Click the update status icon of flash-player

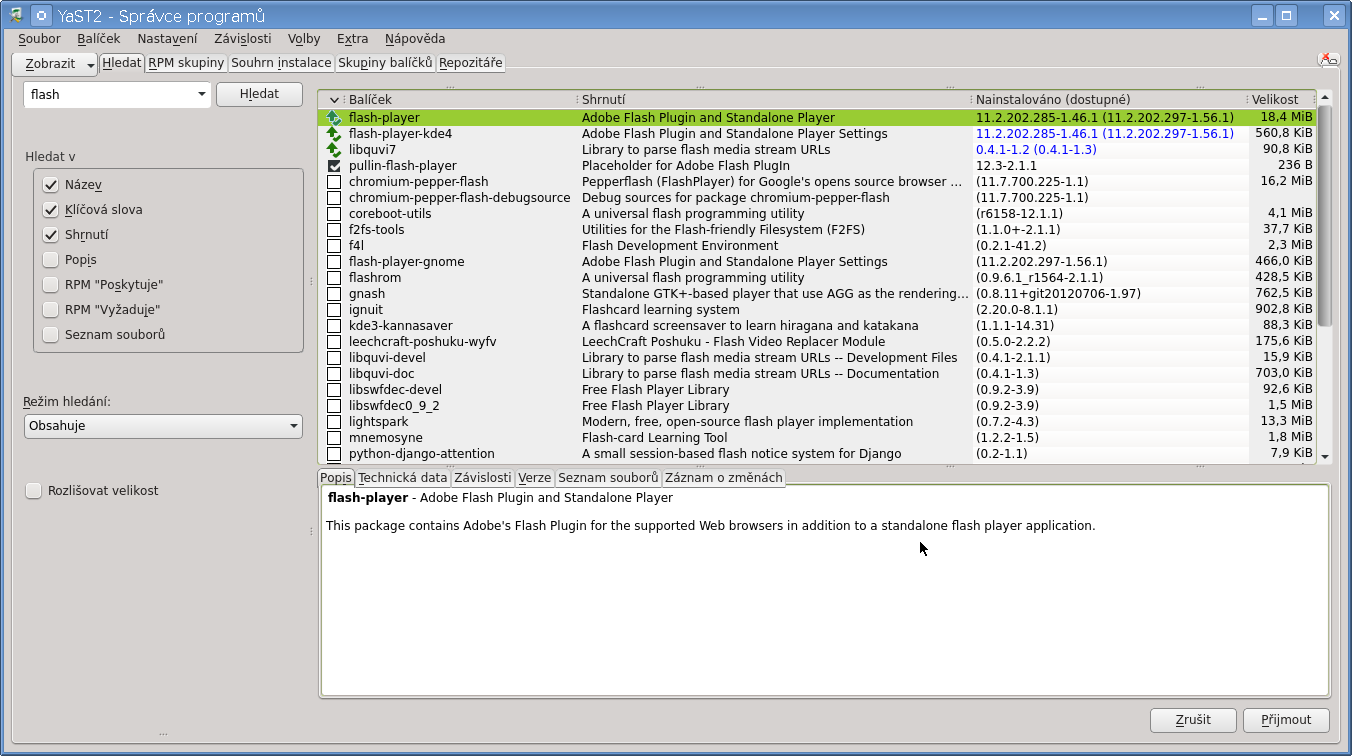point(334,118)
